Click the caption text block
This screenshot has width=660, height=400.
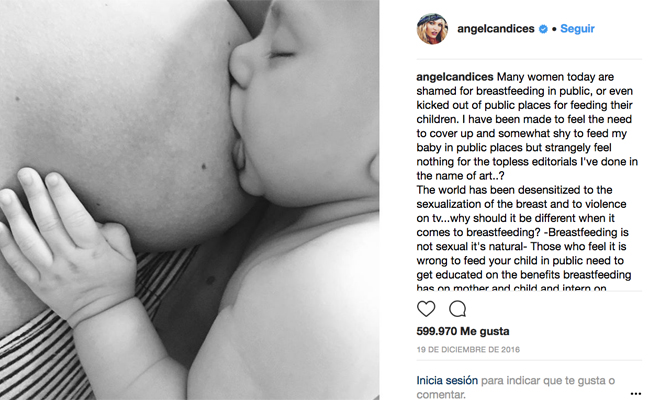[527, 182]
